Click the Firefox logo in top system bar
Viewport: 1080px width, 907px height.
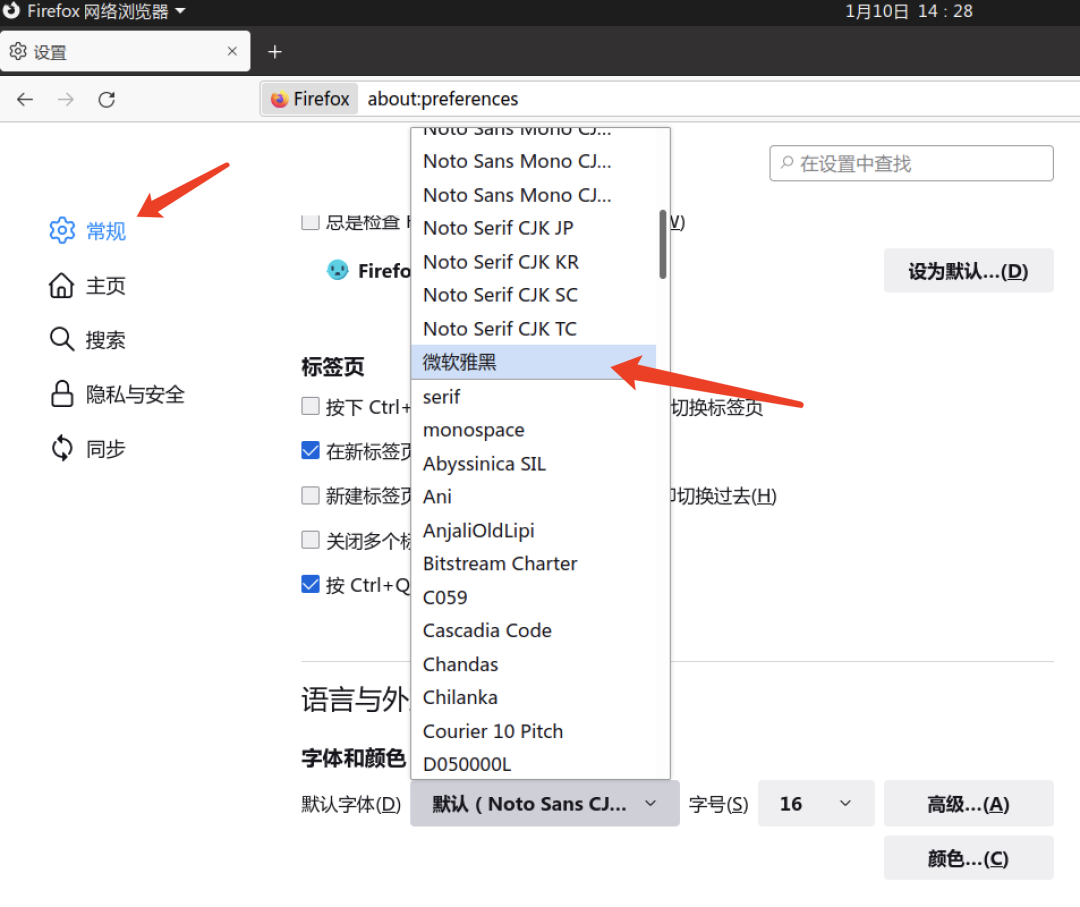[x=12, y=11]
